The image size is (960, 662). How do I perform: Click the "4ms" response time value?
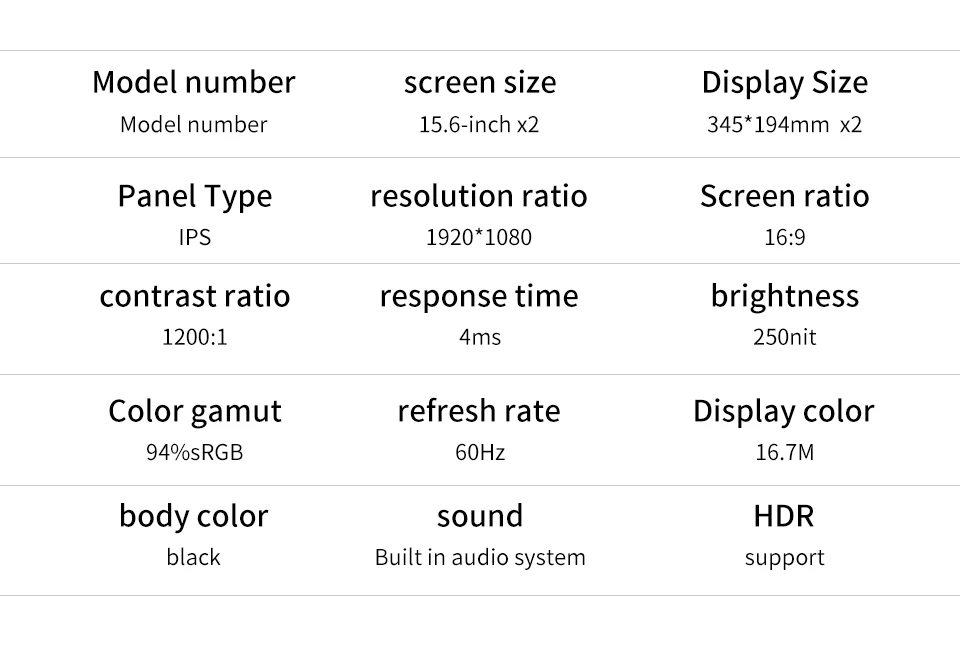click(479, 338)
